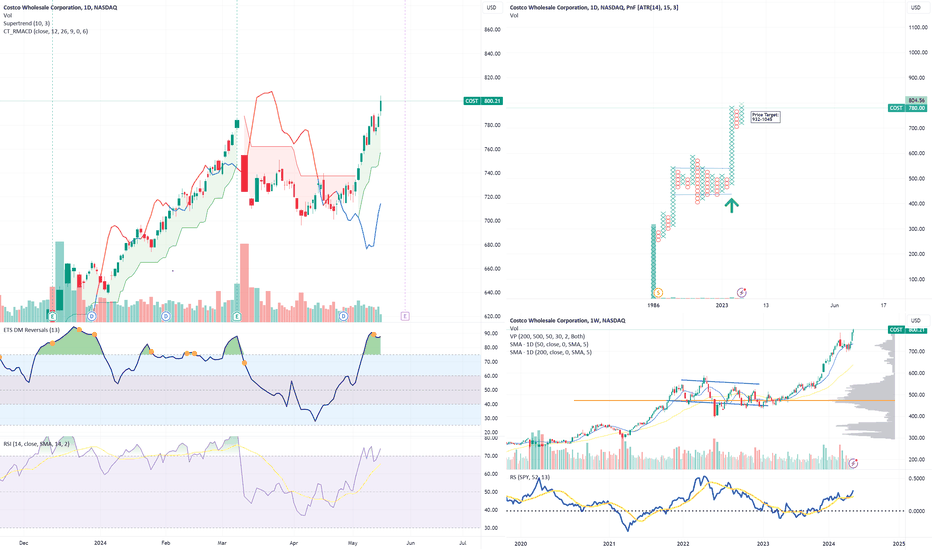The width and height of the screenshot is (932, 550).
Task: Select the Vol legend on weekly chart
Action: coord(514,328)
